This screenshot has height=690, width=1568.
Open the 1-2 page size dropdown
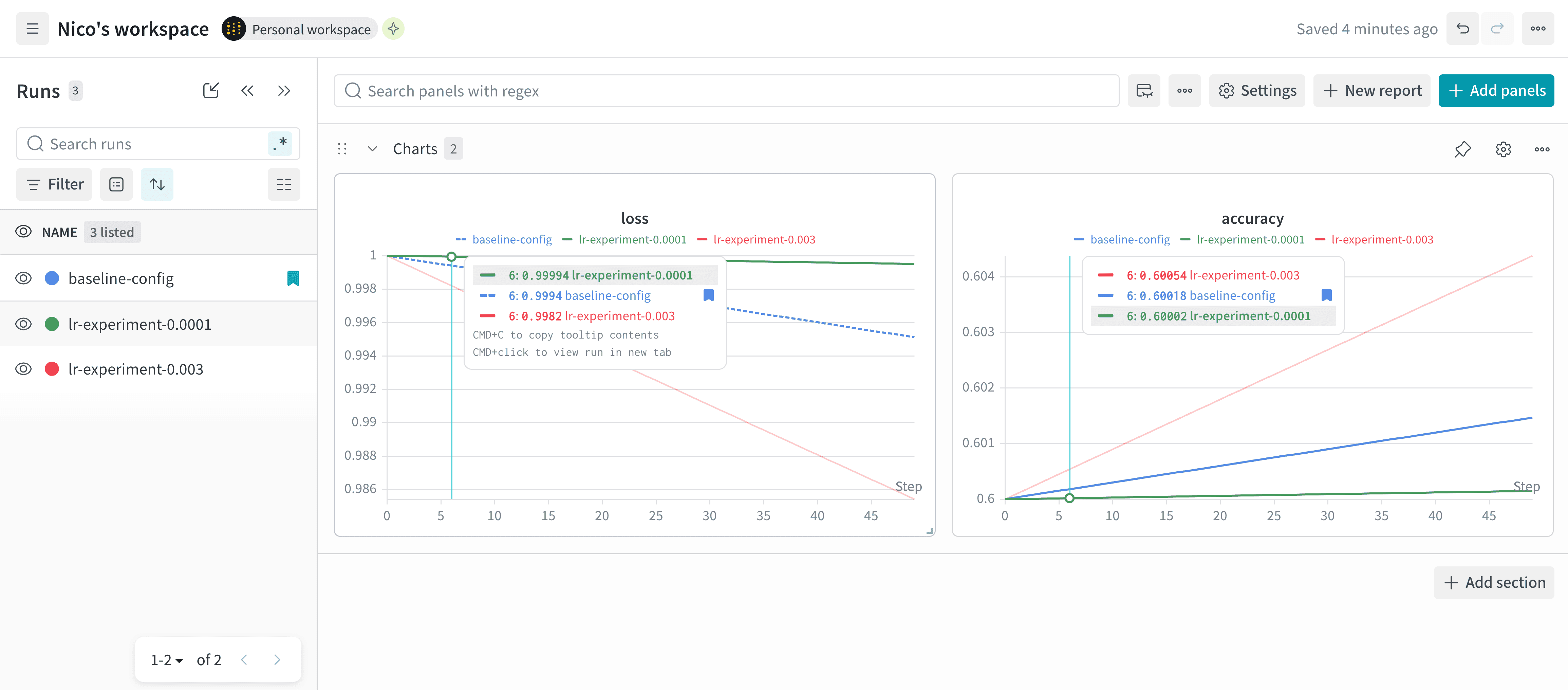tap(167, 660)
